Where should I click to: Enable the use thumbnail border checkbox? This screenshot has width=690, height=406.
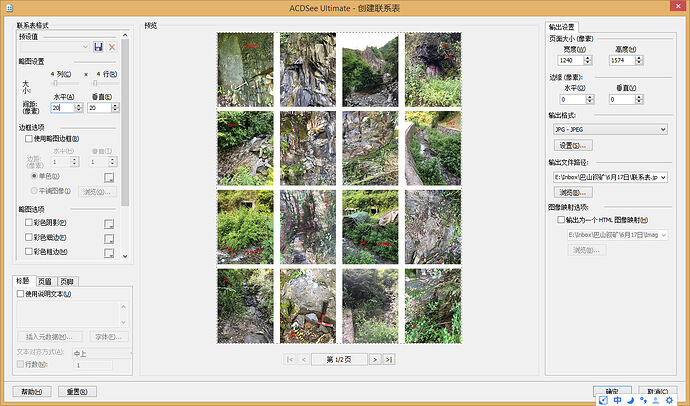pyautogui.click(x=29, y=139)
